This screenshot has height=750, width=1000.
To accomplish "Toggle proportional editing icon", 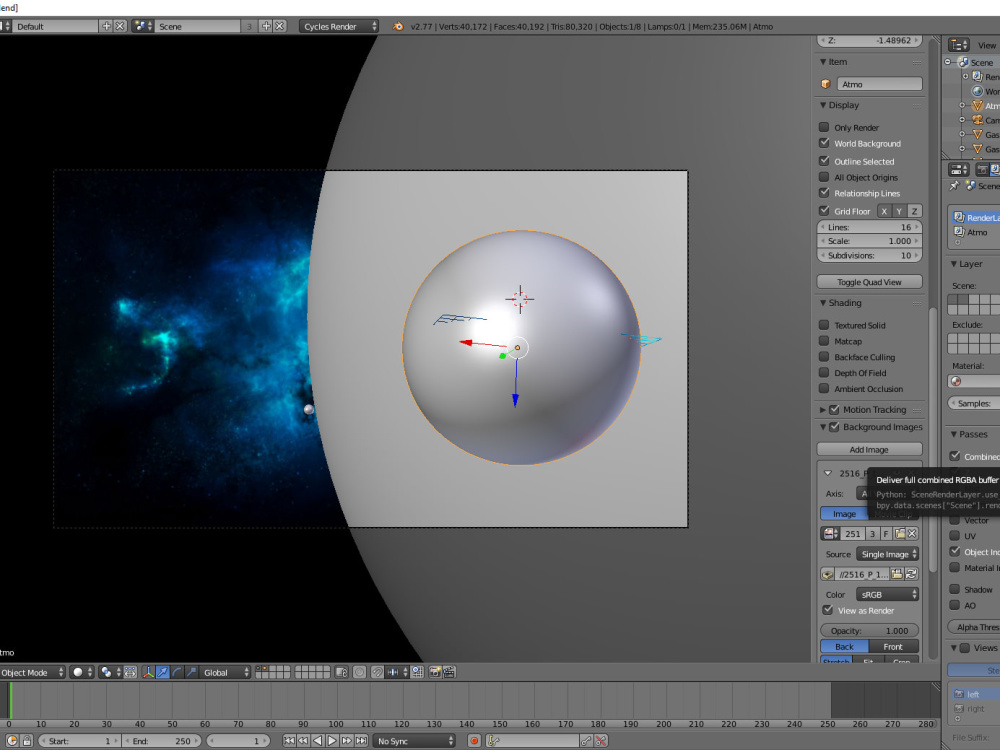I will pos(360,672).
